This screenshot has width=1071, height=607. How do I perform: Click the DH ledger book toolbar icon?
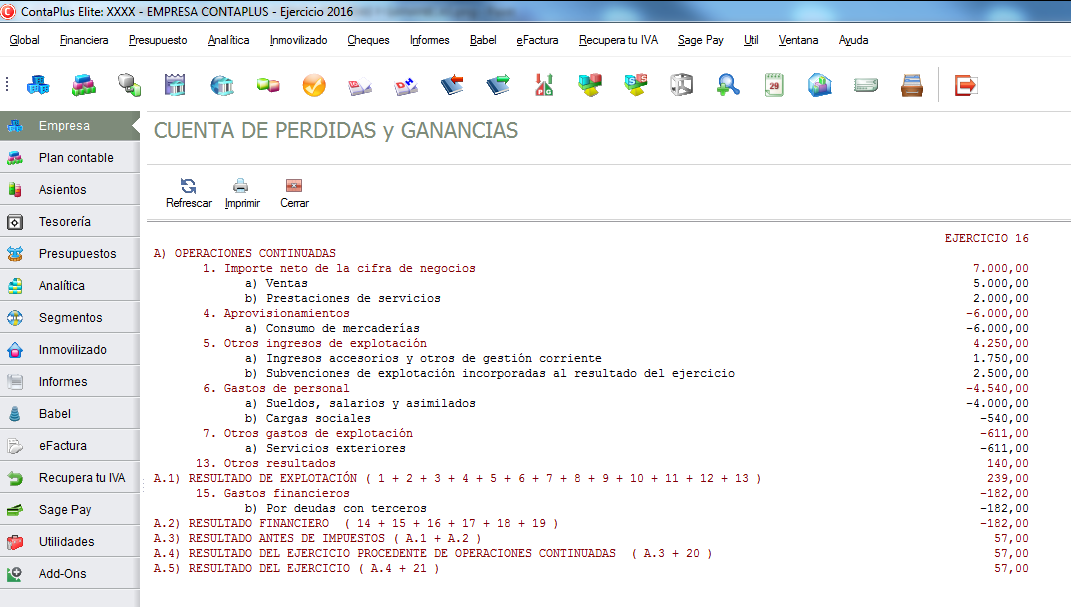pyautogui.click(x=406, y=85)
